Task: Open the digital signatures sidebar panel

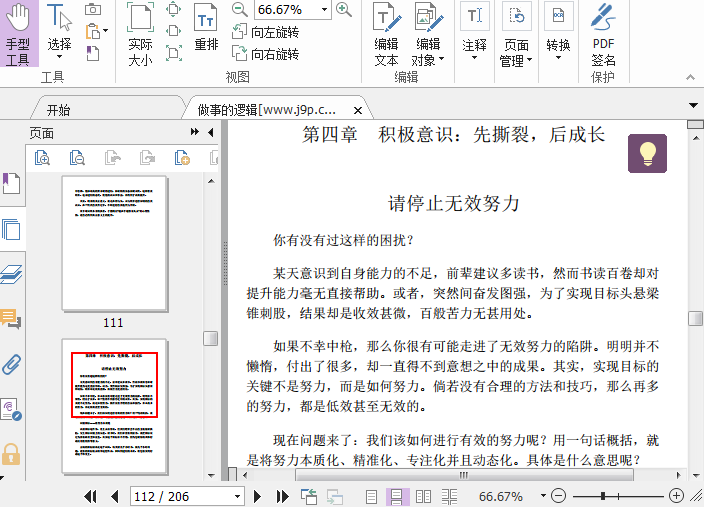Action: click(x=11, y=410)
